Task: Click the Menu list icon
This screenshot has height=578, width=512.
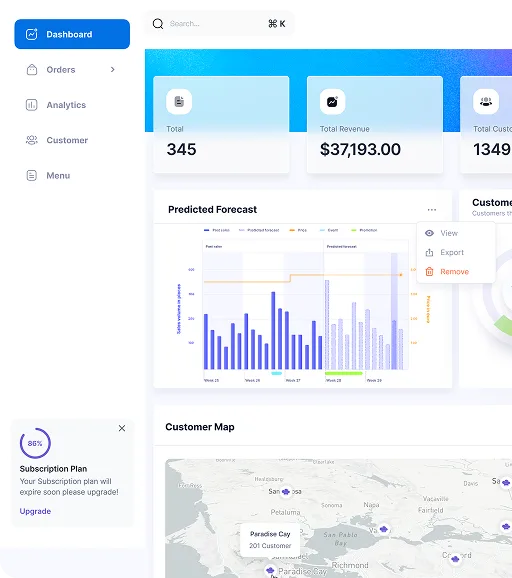Action: (x=32, y=175)
